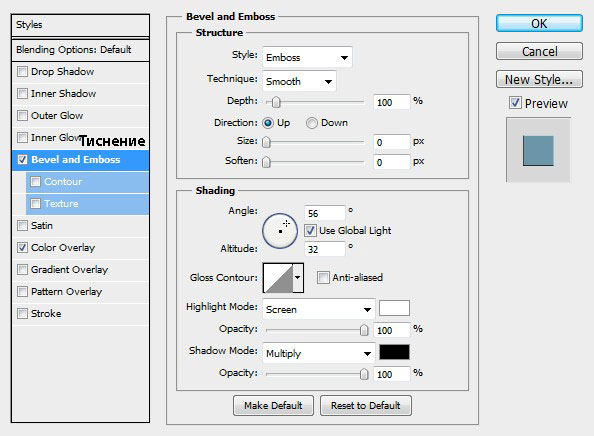
Task: Disable Use Global Light
Action: [x=310, y=230]
